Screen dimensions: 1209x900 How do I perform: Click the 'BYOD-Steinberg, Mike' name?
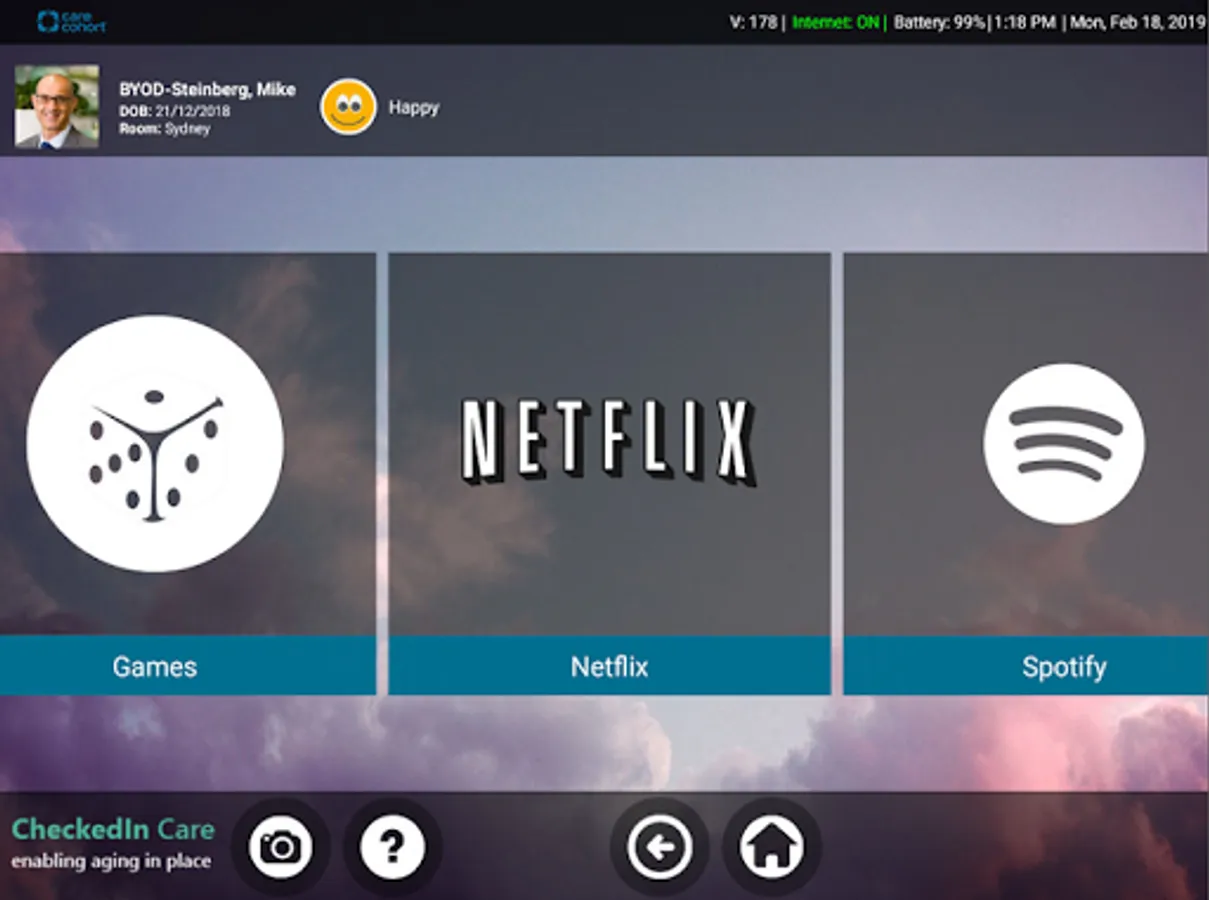[x=207, y=89]
